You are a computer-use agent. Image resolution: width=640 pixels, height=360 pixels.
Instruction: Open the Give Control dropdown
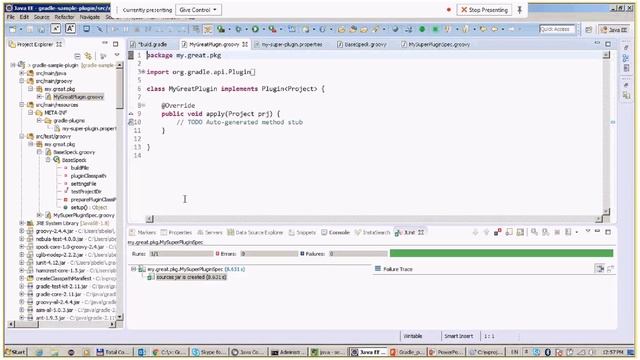coord(198,10)
